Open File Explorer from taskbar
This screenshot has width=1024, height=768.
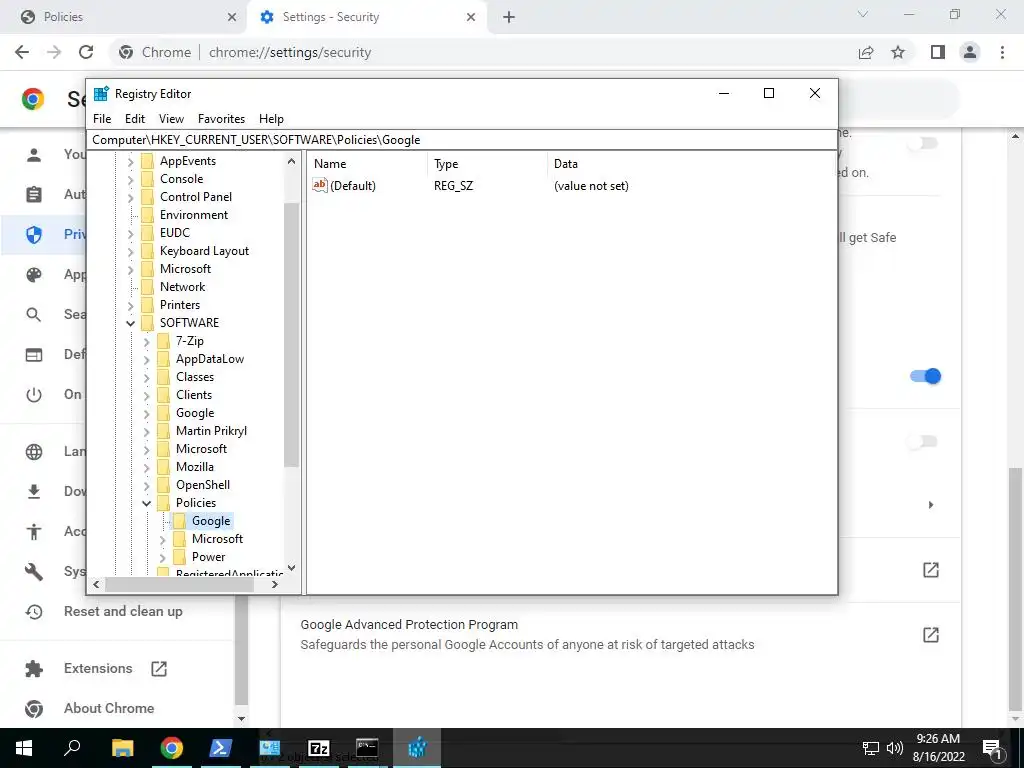[122, 748]
